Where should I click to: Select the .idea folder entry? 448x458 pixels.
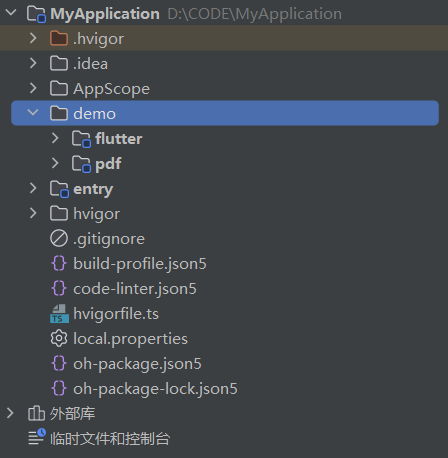91,64
